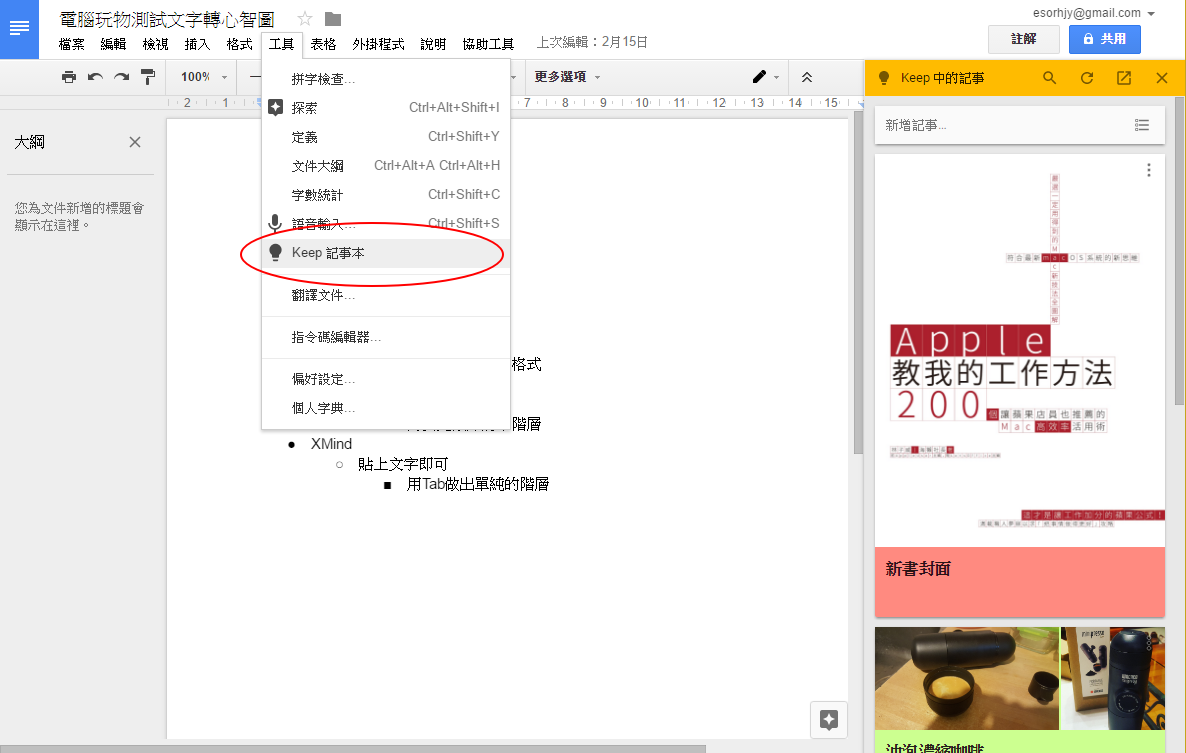
Task: Open more options on Apple book note
Action: click(x=1149, y=170)
